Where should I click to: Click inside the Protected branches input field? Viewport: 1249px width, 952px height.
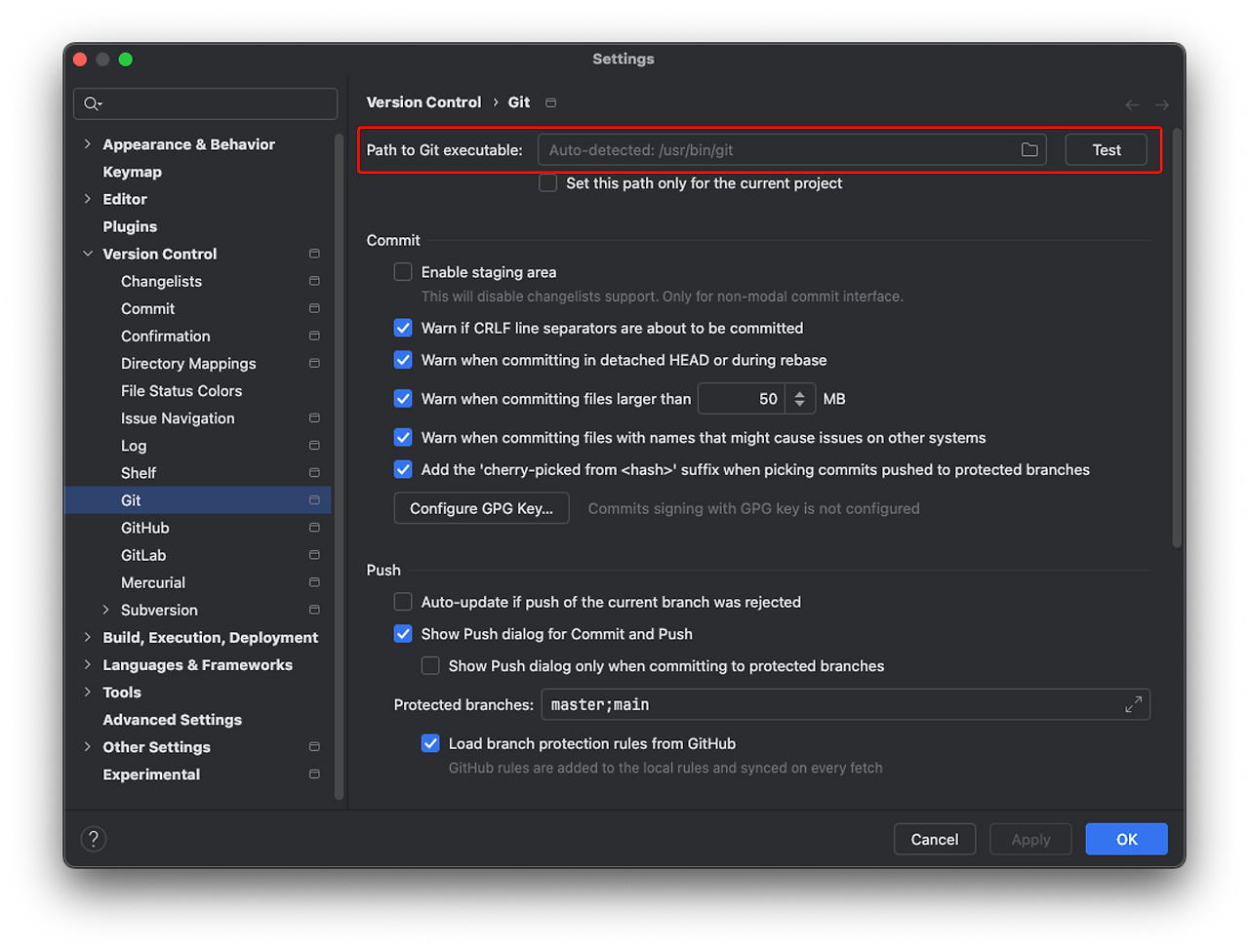point(781,703)
